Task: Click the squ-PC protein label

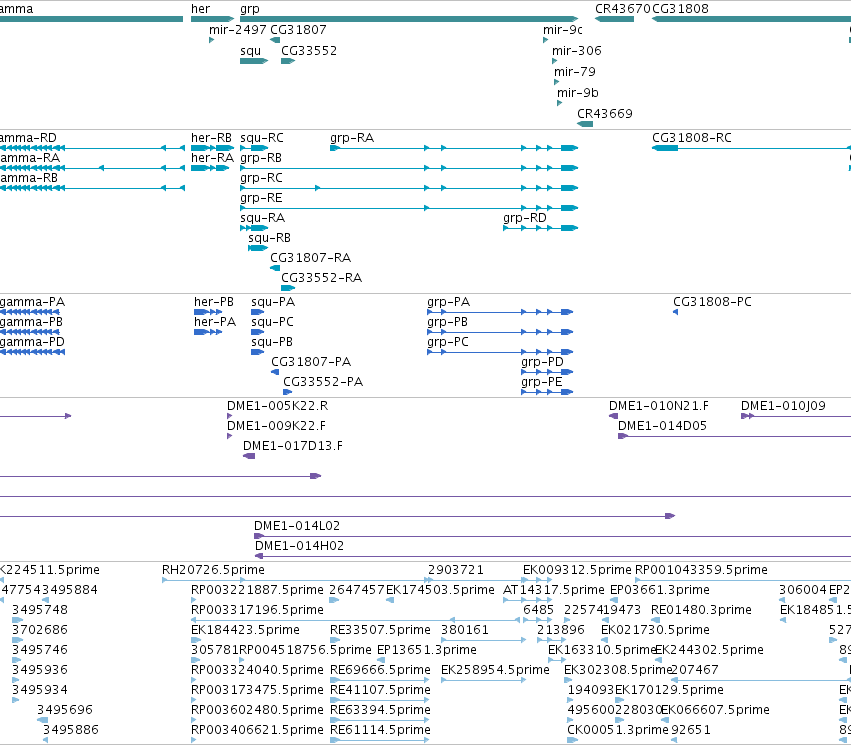Action: (272, 322)
